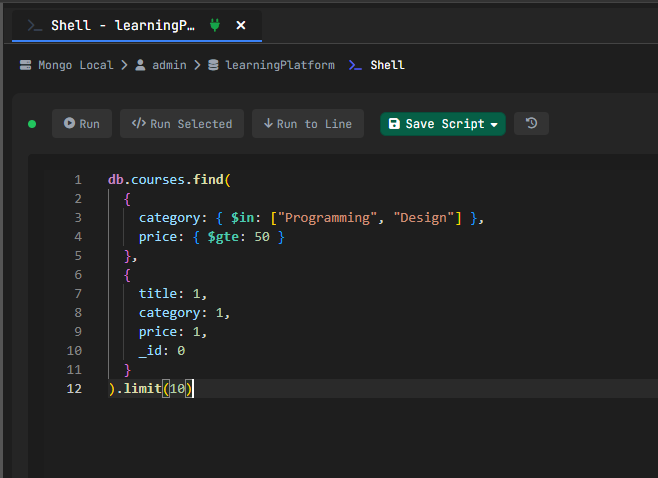Click the shell prompt icon in the tab
The width and height of the screenshot is (658, 478).
35,26
